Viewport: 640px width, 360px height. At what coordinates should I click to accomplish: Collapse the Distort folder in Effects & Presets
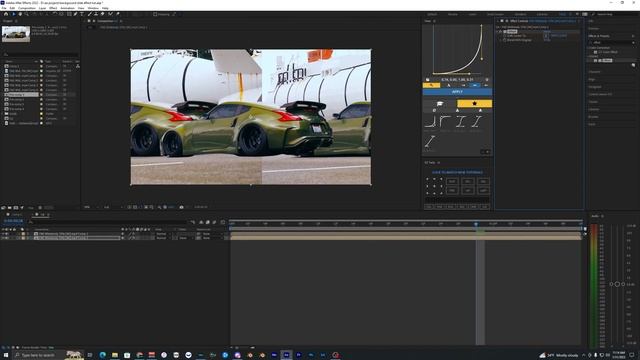589,56
